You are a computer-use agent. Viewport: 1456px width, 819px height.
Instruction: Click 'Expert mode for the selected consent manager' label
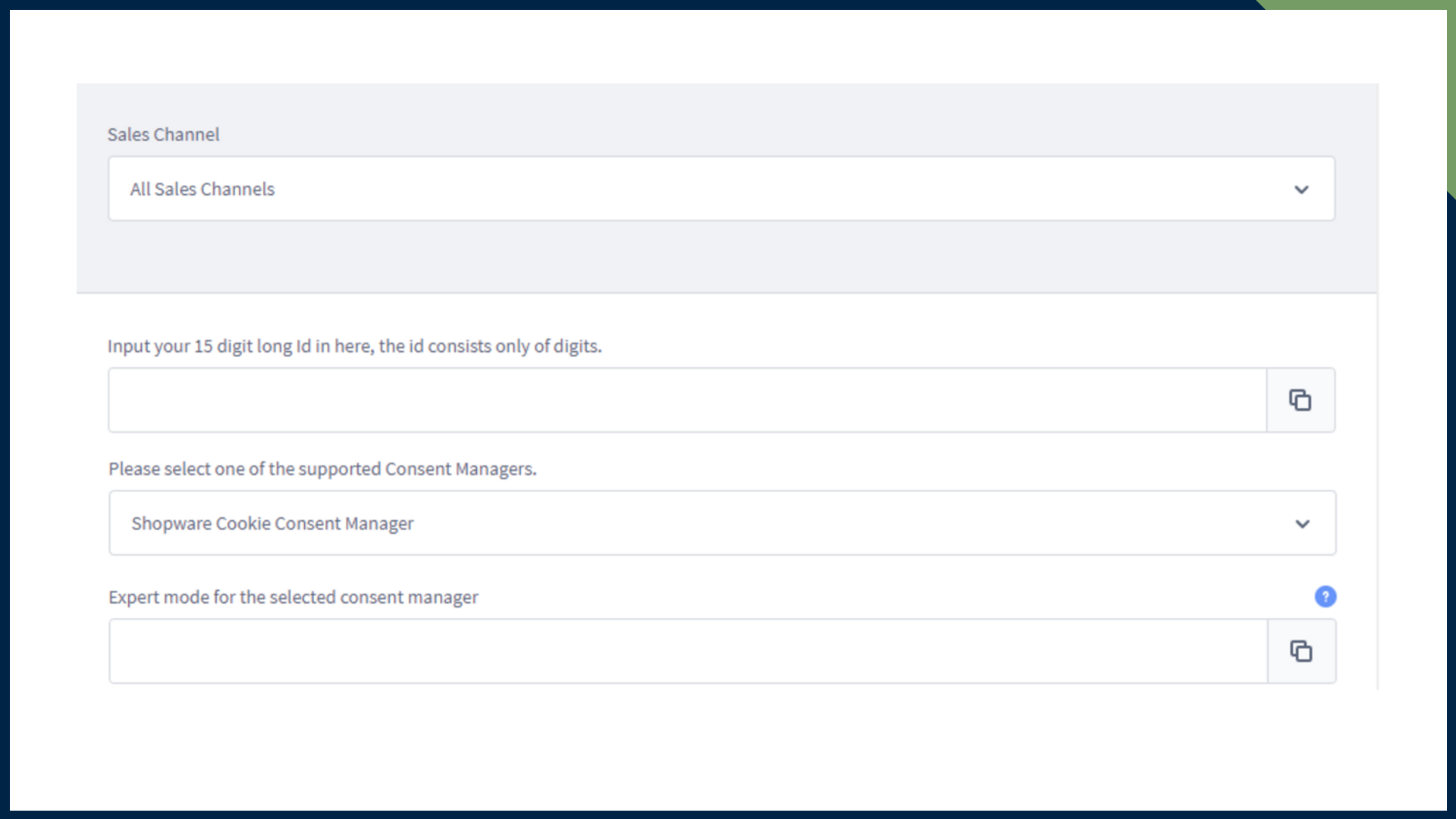pyautogui.click(x=293, y=598)
